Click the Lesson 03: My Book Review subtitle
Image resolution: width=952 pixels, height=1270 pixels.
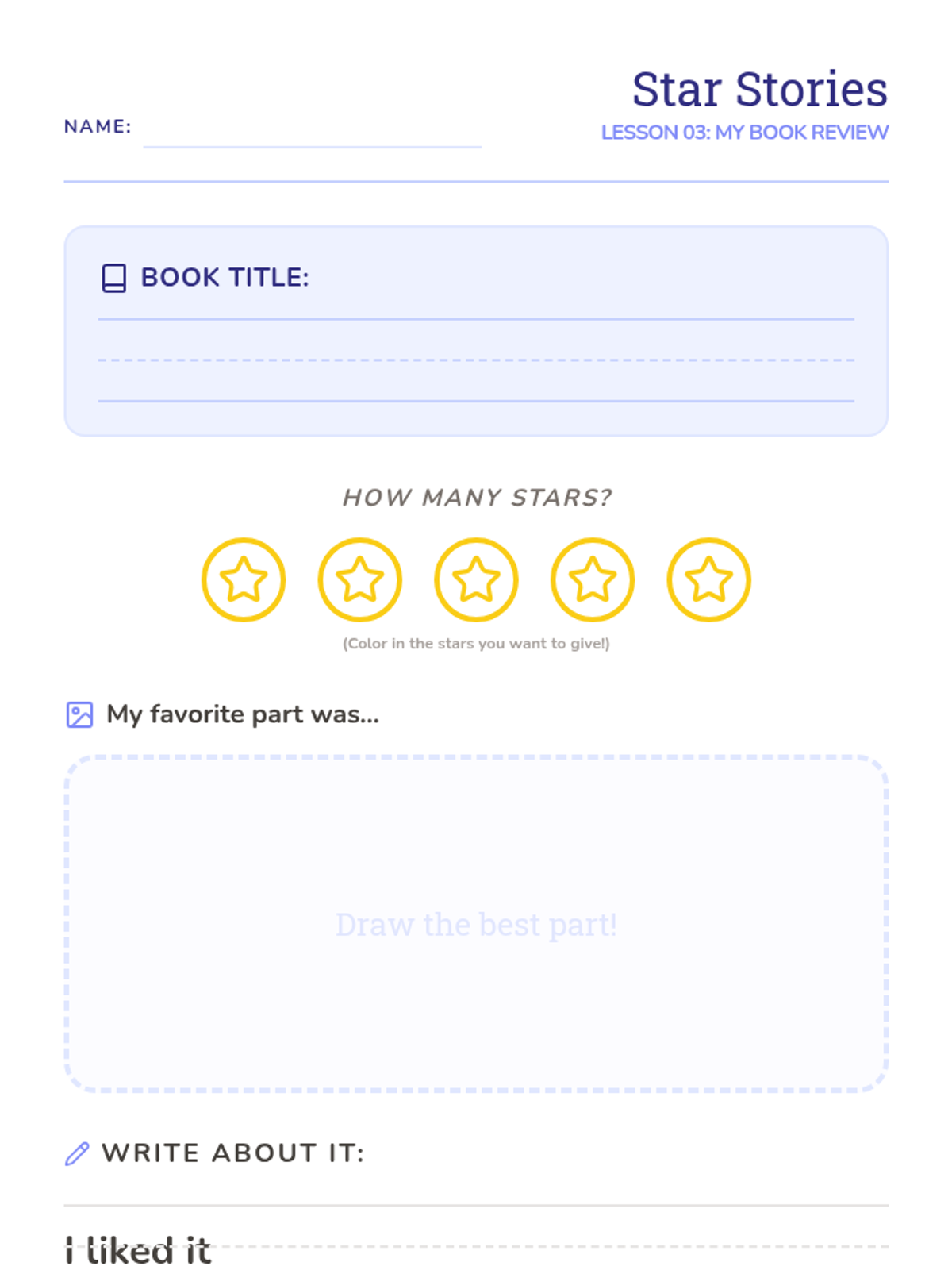pyautogui.click(x=745, y=132)
